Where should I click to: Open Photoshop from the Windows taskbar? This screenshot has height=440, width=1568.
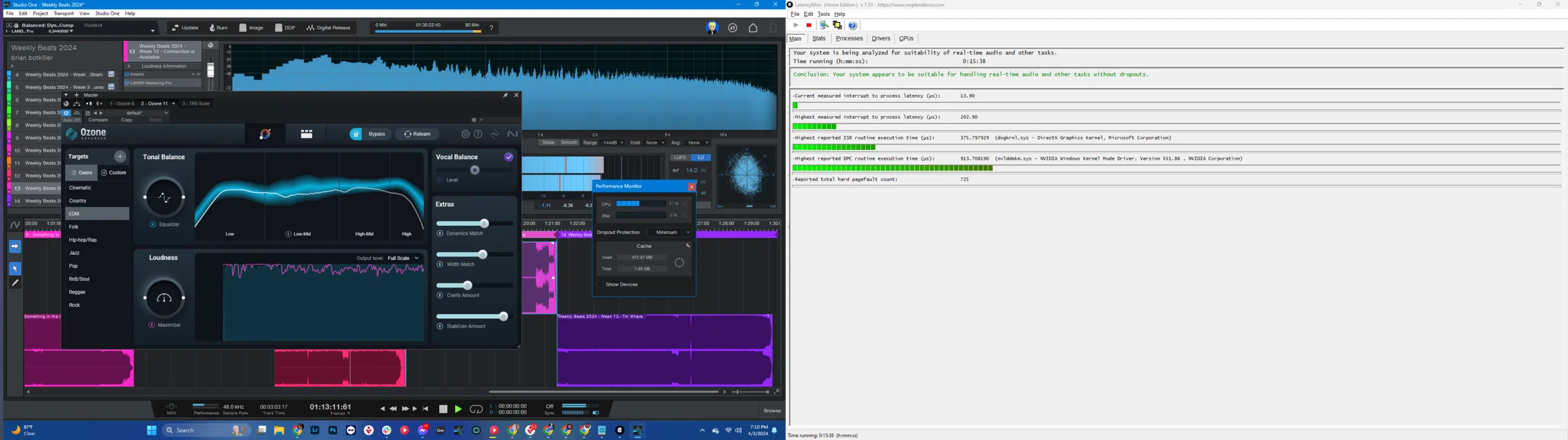(x=333, y=430)
